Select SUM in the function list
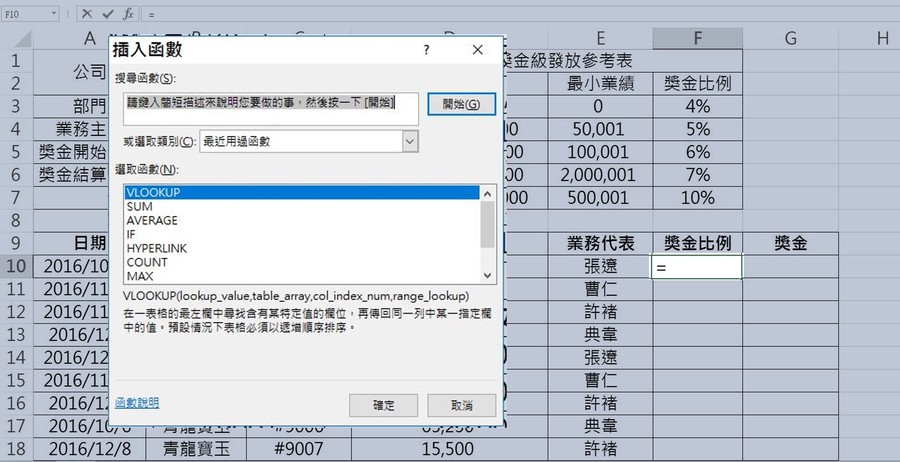 (x=302, y=207)
